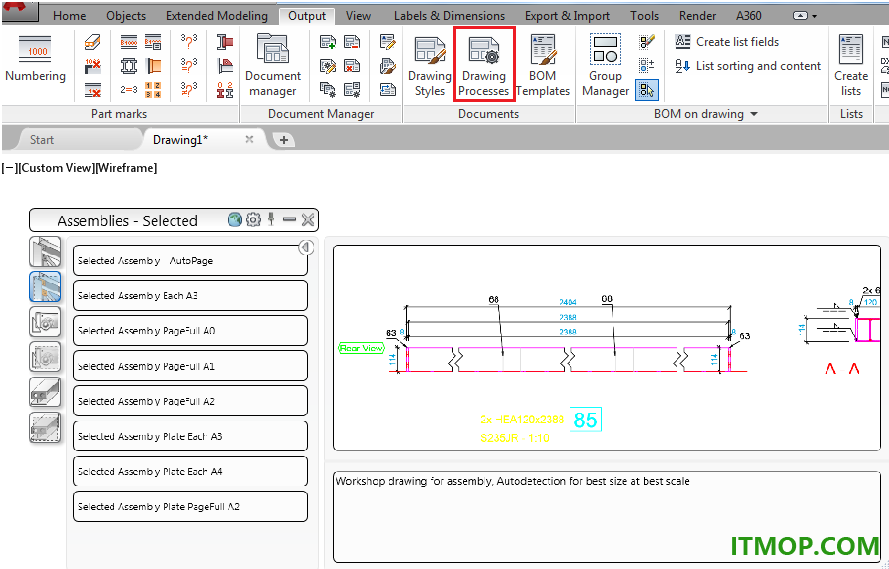This screenshot has height=569, width=889.
Task: Switch to the Home ribbon tab
Action: [69, 16]
